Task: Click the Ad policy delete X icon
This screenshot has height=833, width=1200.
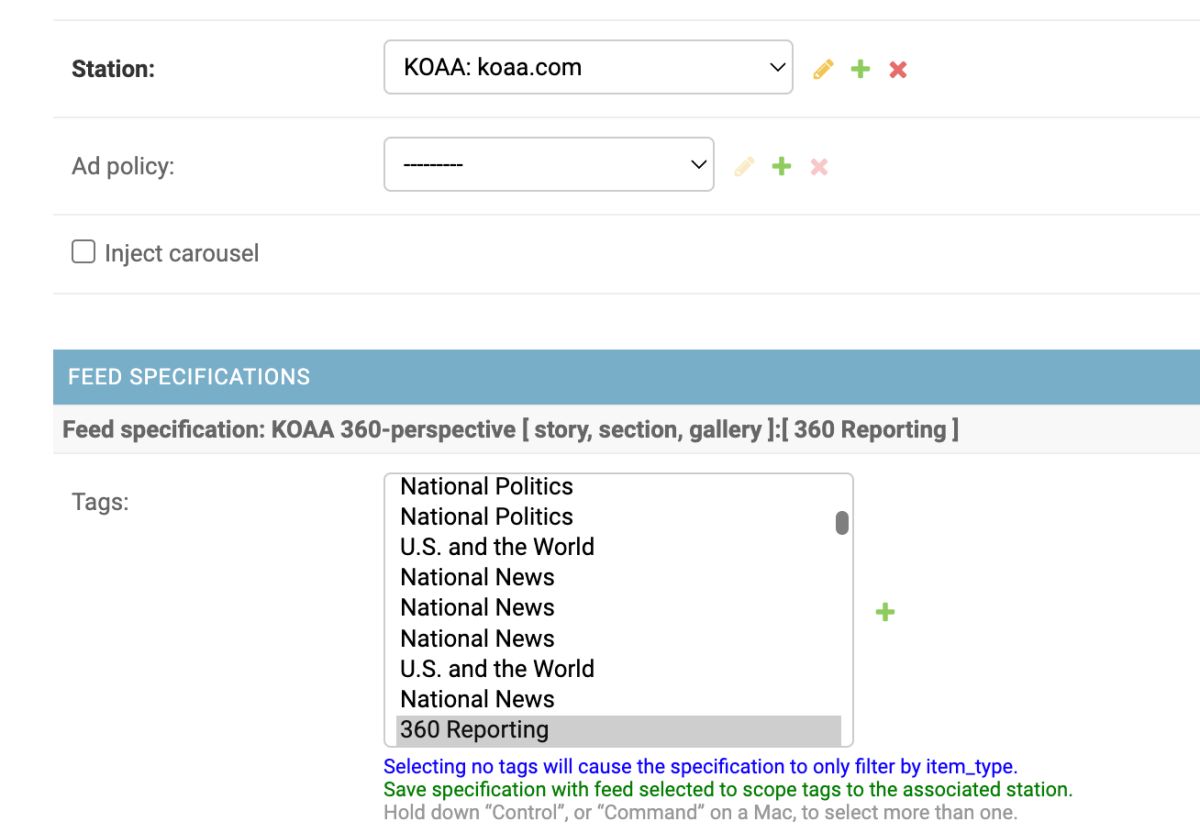Action: click(819, 166)
